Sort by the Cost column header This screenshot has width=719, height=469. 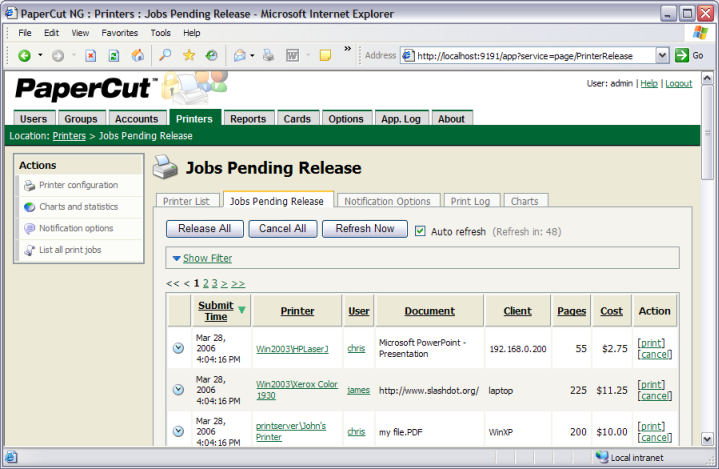tap(611, 311)
